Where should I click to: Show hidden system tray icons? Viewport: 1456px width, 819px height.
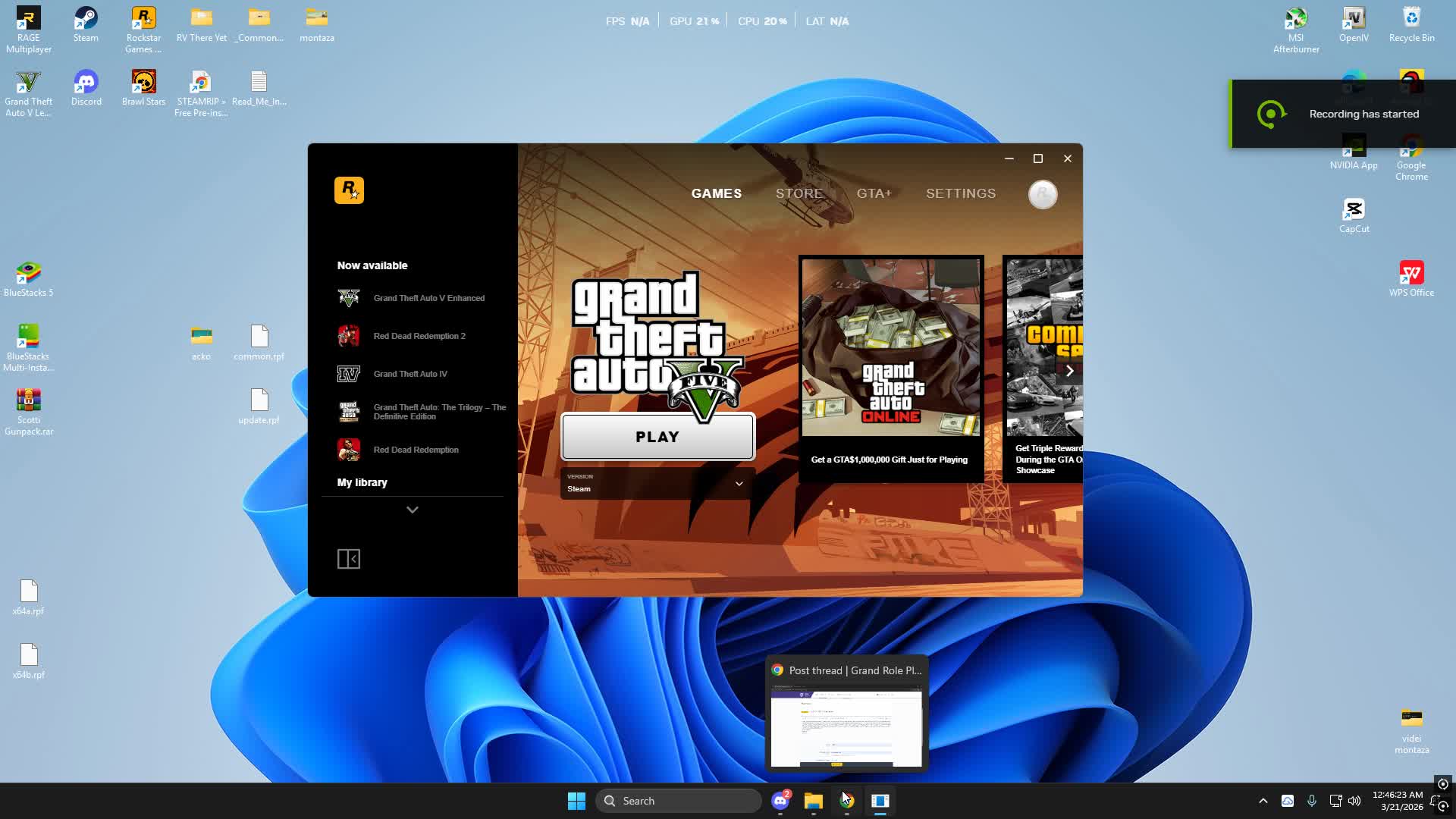pos(1263,801)
